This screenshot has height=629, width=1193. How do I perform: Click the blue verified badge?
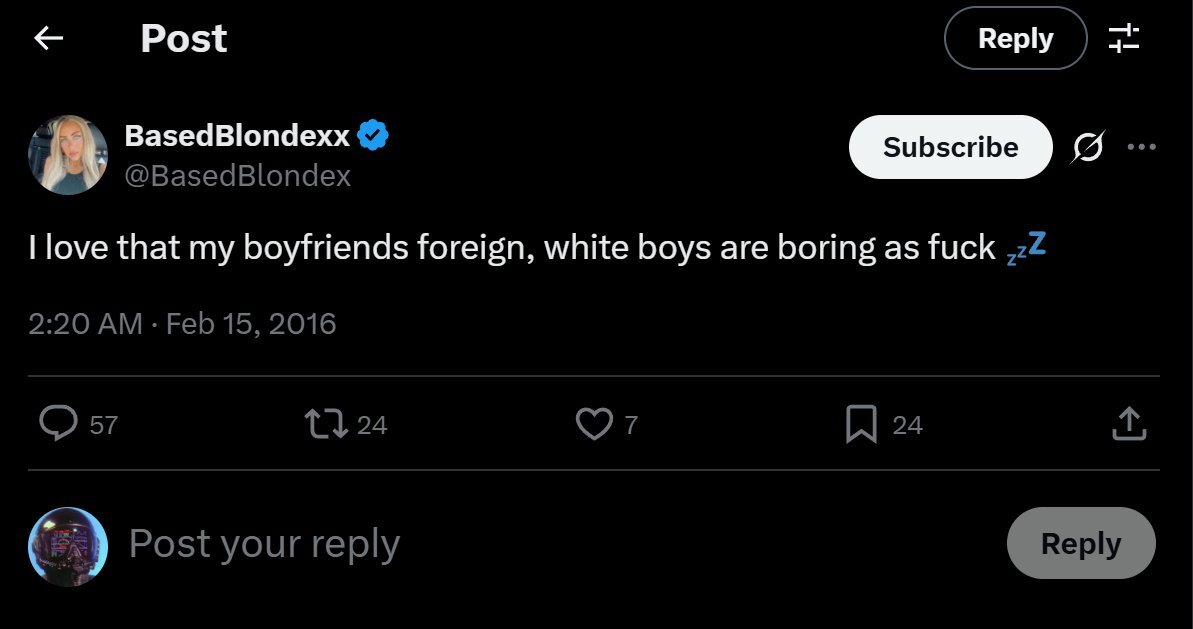[374, 135]
